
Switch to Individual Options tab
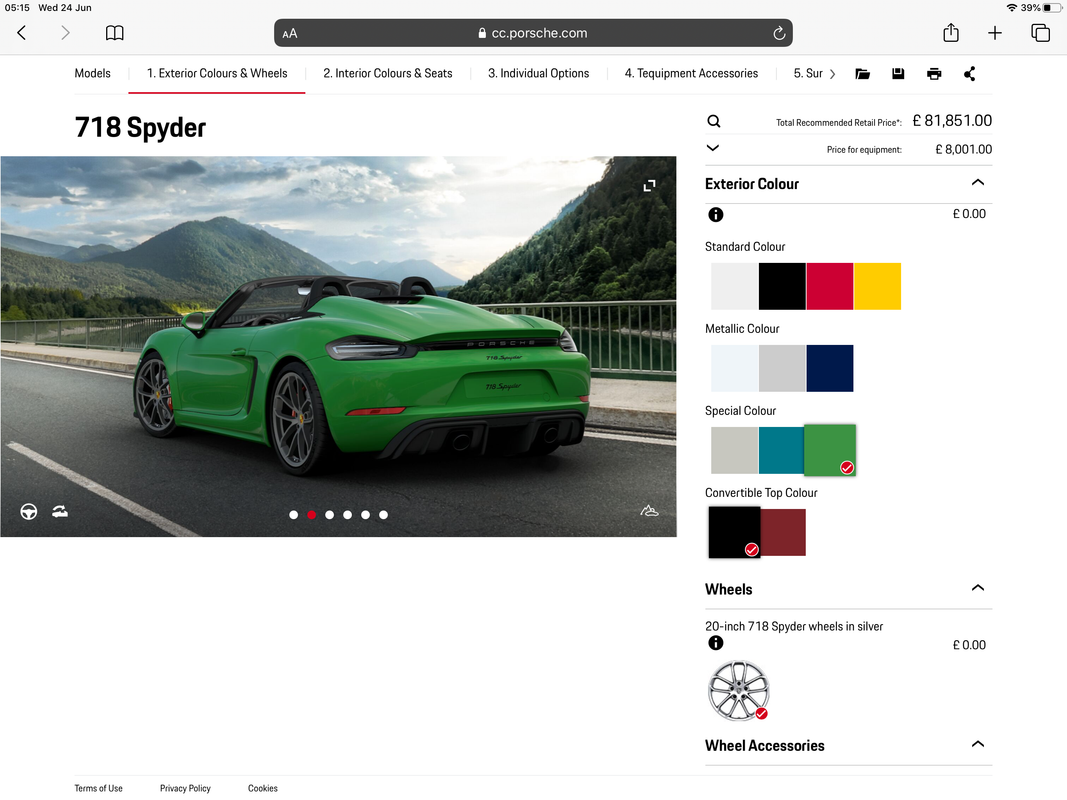tap(538, 73)
